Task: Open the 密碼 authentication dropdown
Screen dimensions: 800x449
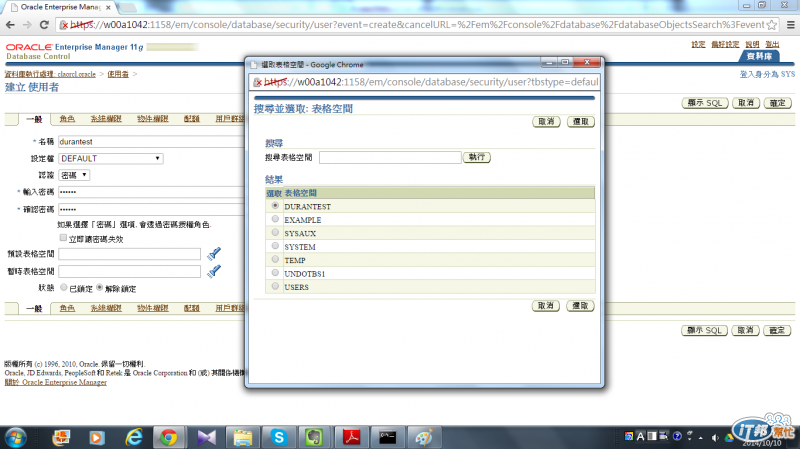Action: point(74,175)
